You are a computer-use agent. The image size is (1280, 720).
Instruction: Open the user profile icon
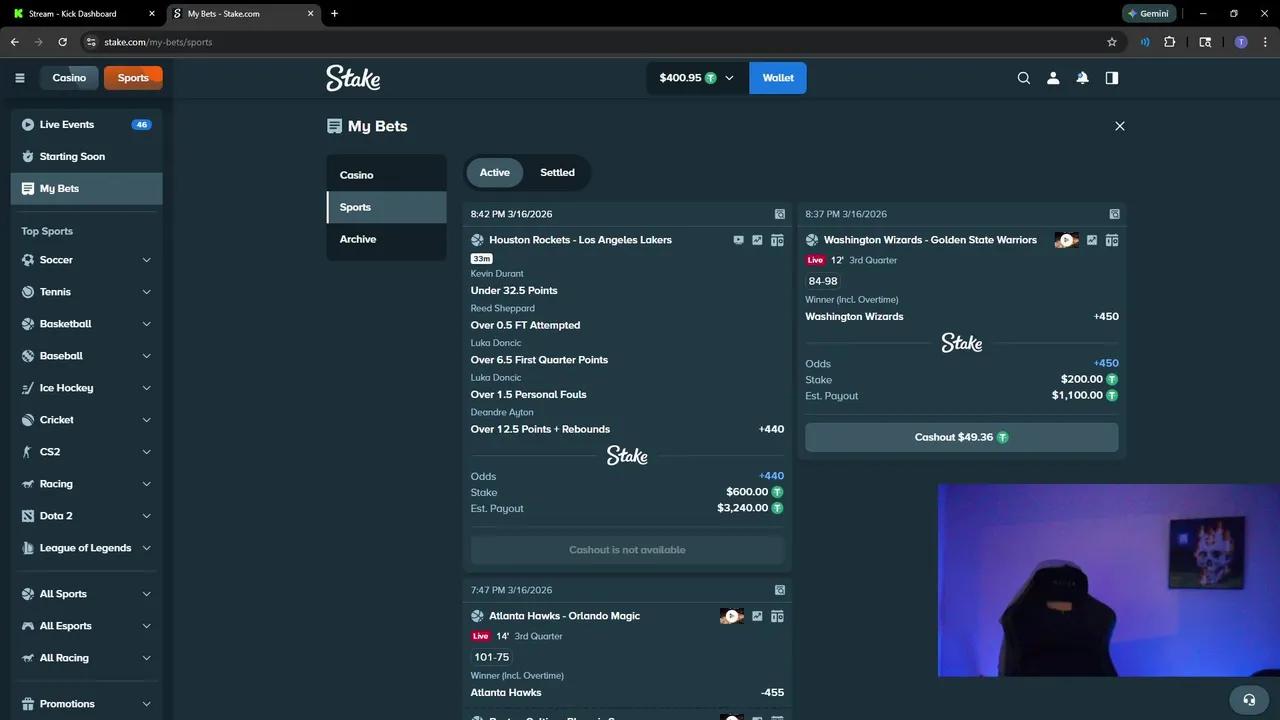pos(1053,78)
